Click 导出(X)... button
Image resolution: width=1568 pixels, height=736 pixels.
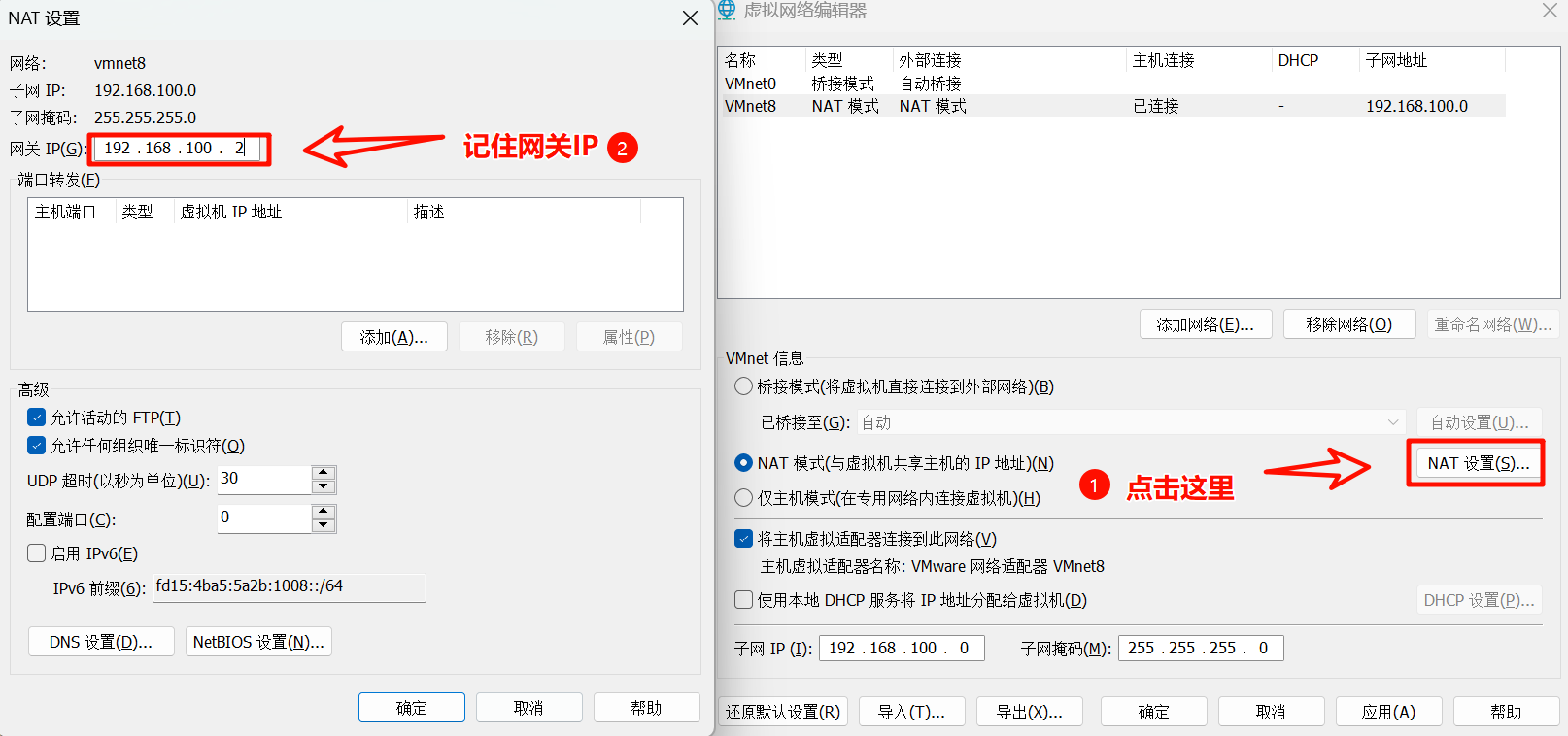[x=1030, y=712]
